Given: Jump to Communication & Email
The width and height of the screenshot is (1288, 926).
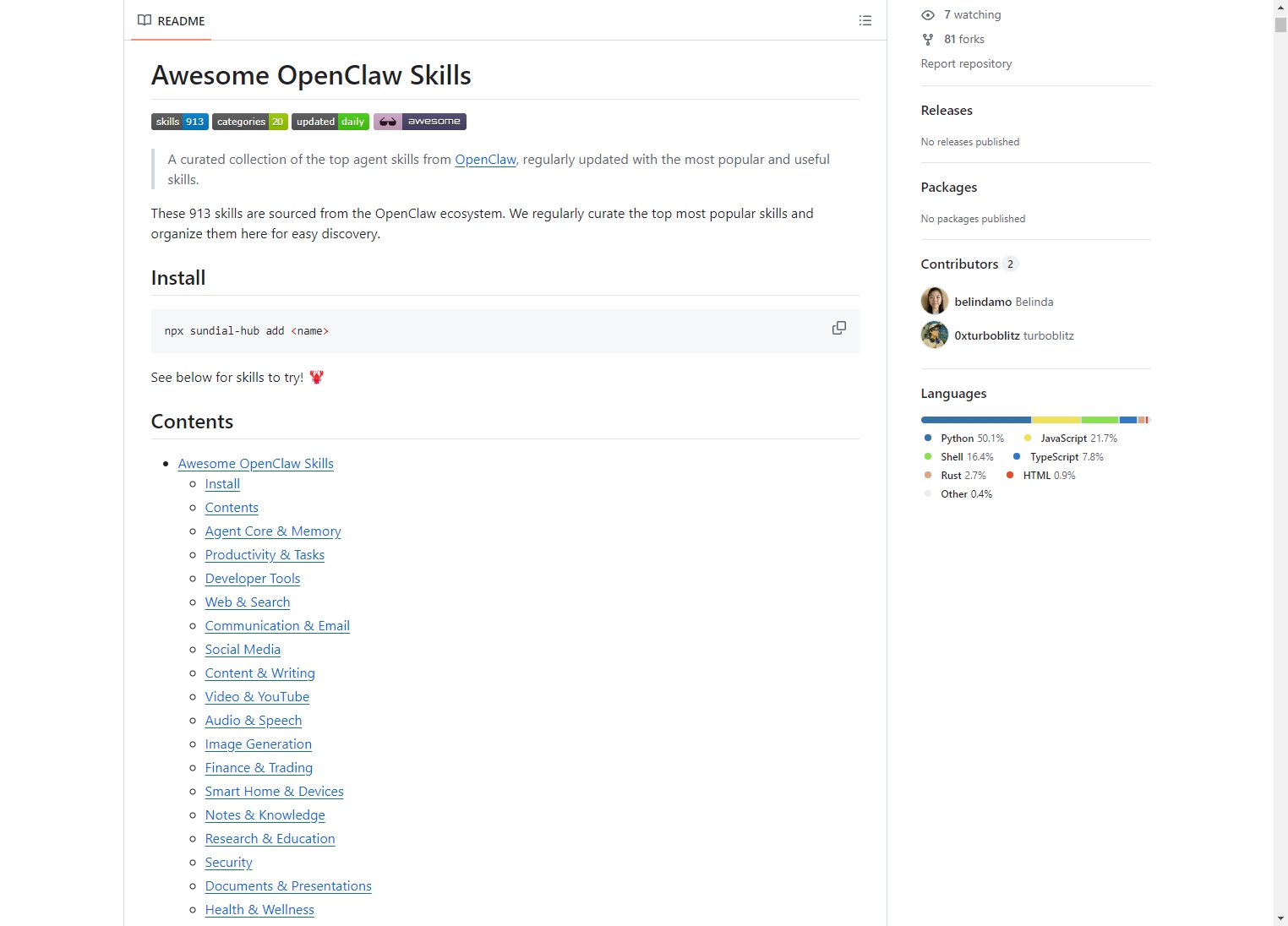Looking at the screenshot, I should coord(277,626).
